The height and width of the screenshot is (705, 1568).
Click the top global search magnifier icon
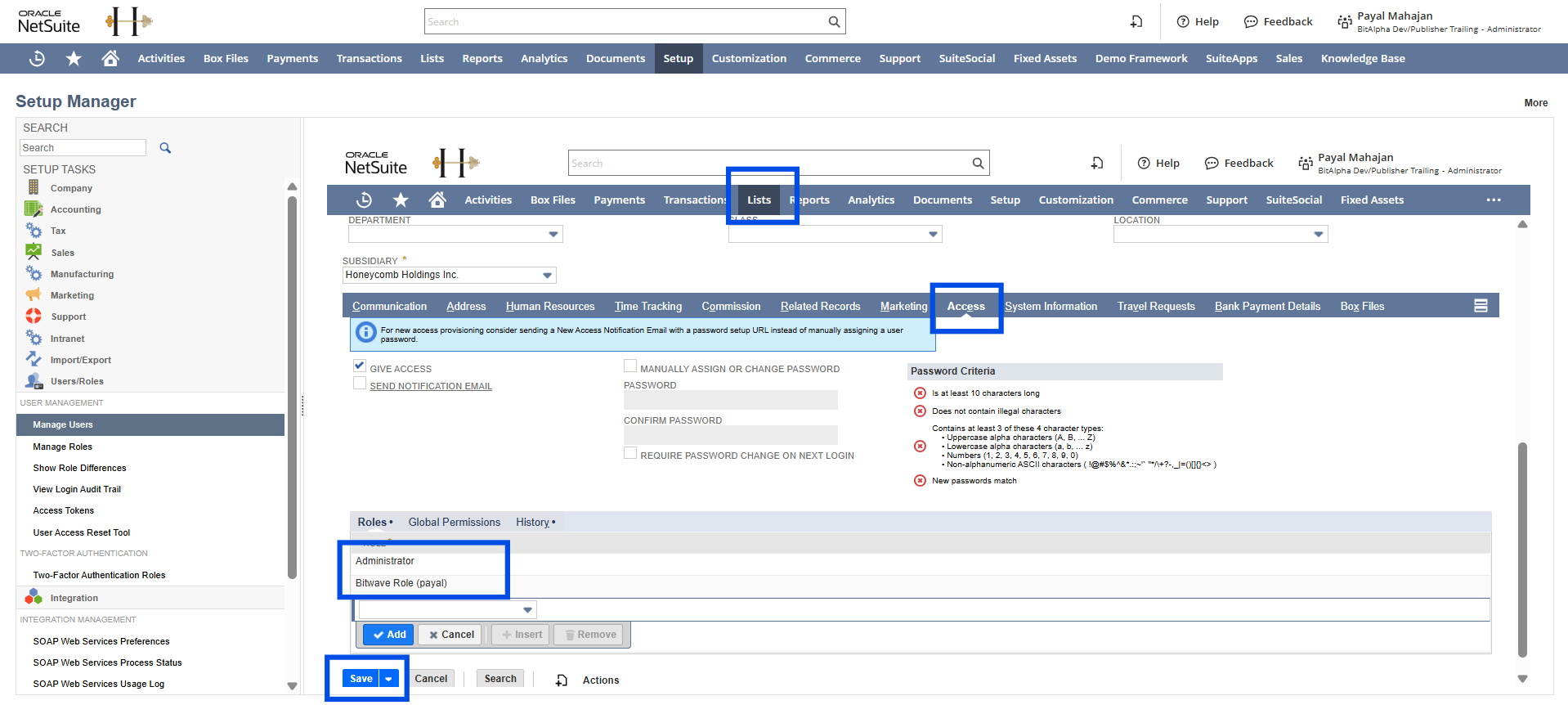(x=834, y=22)
